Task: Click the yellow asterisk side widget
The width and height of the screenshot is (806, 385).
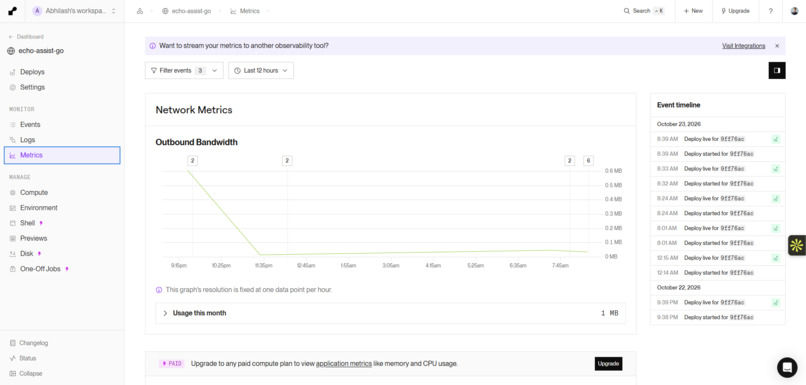Action: pyautogui.click(x=797, y=245)
